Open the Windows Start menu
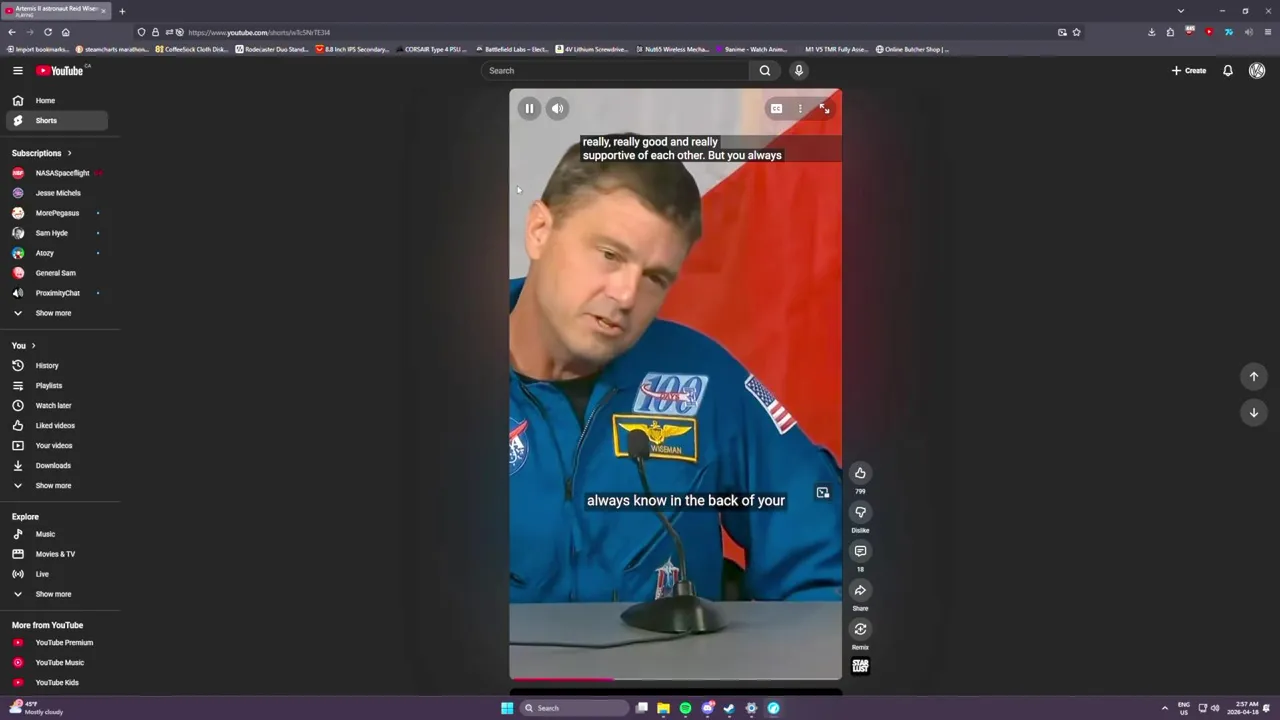The width and height of the screenshot is (1280, 720). (507, 708)
